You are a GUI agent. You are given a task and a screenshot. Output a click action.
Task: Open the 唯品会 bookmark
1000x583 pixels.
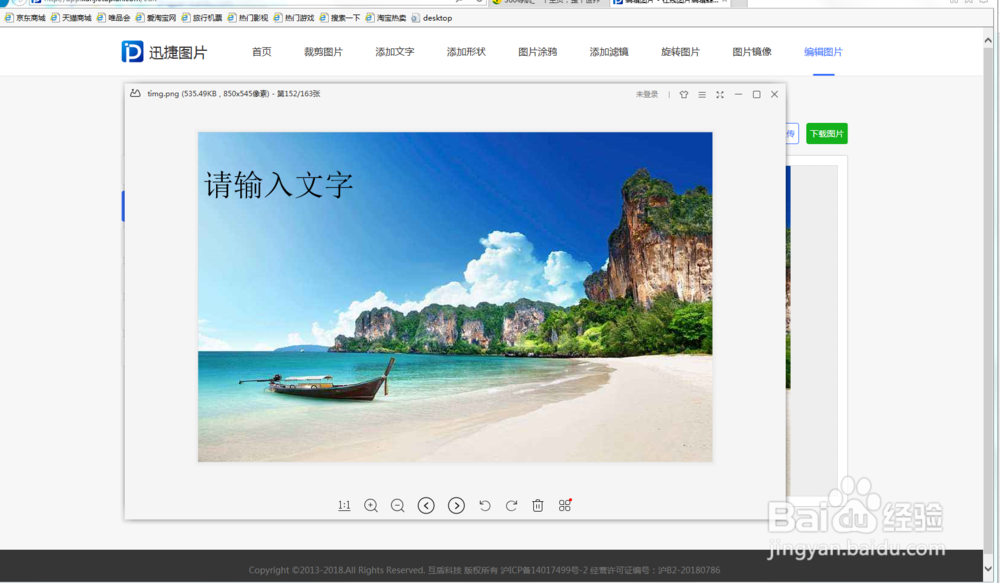pos(114,18)
